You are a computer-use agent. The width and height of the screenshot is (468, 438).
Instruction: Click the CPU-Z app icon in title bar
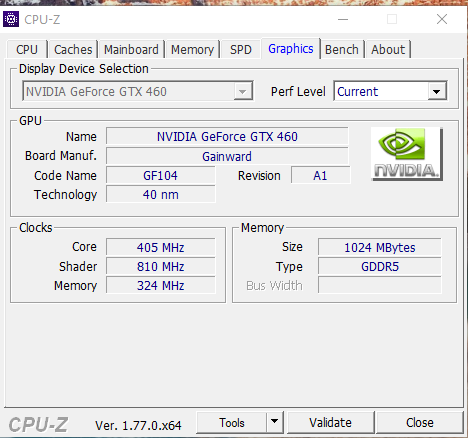(11, 19)
